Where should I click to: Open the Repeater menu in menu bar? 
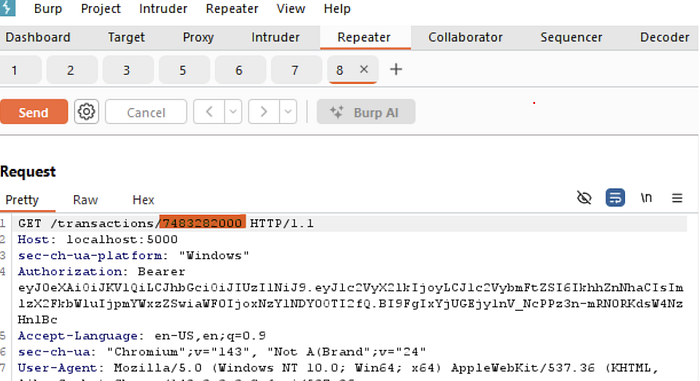point(232,8)
